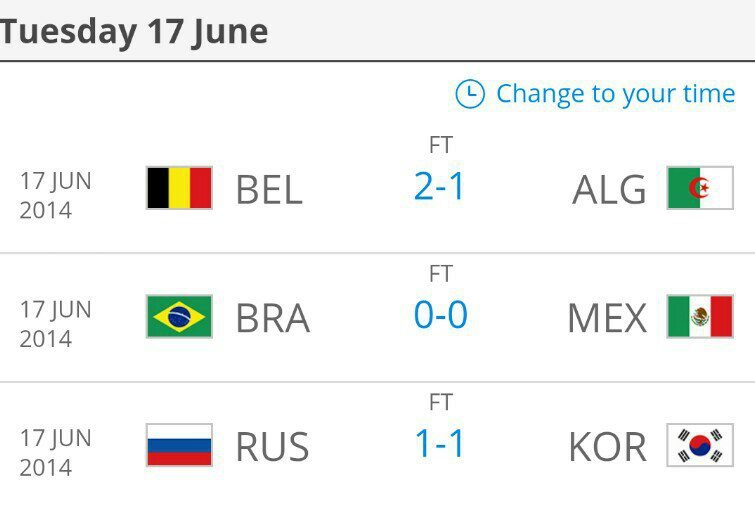Click the clock icon beside Change to your time
The width and height of the screenshot is (755, 506).
coord(469,93)
